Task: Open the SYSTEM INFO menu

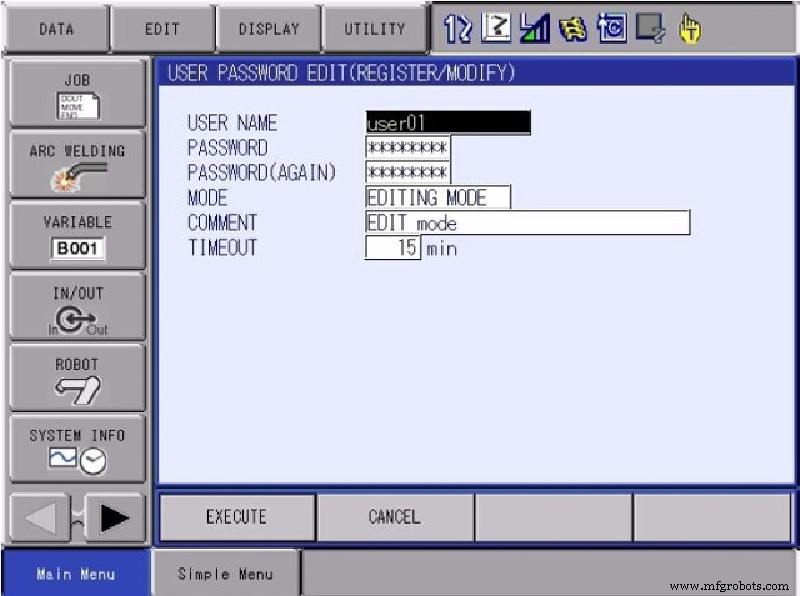Action: (76, 450)
